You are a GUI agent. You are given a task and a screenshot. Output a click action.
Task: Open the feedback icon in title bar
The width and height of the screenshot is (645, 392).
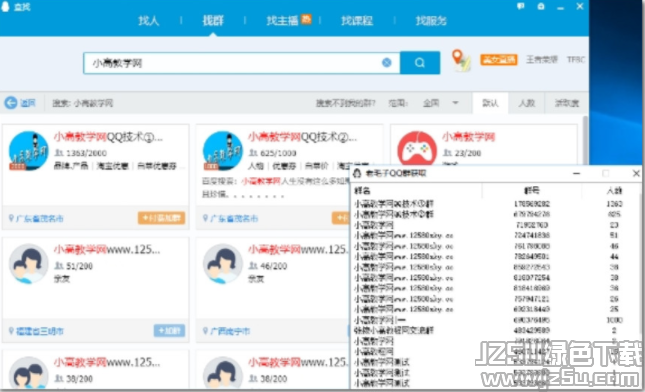tap(520, 7)
